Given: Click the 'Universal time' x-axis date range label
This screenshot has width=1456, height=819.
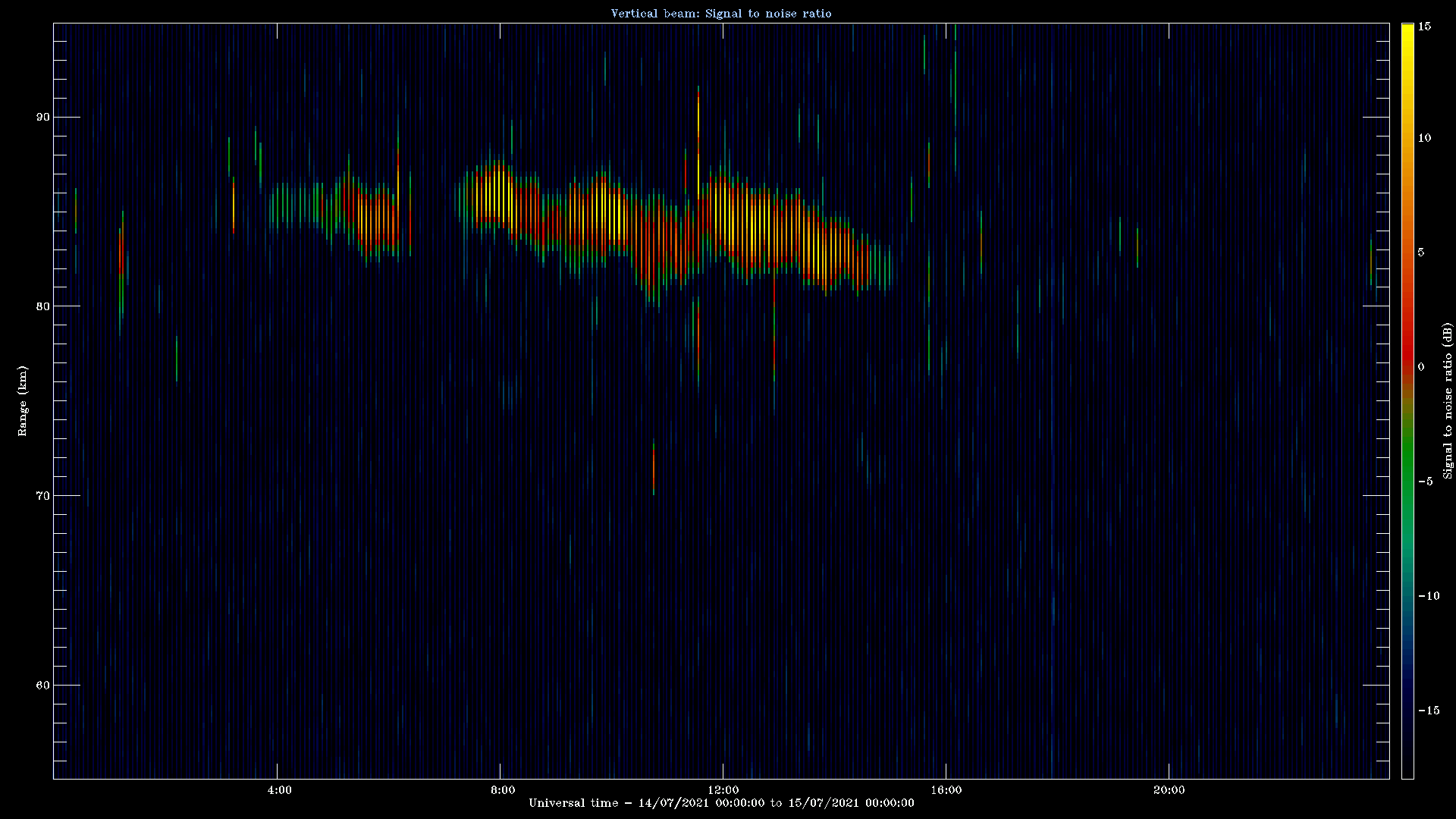Looking at the screenshot, I should coord(721,803).
